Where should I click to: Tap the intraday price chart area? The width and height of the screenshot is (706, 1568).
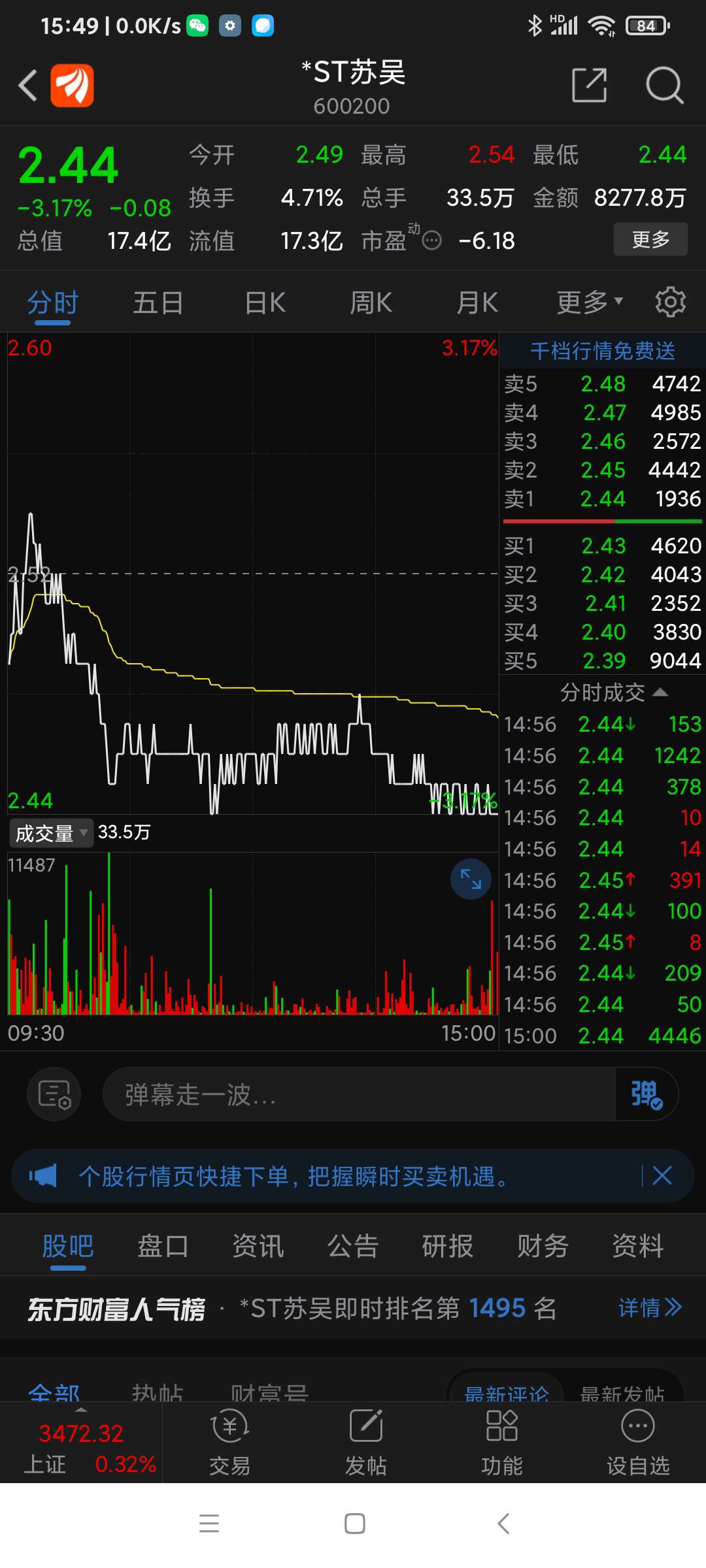253,574
